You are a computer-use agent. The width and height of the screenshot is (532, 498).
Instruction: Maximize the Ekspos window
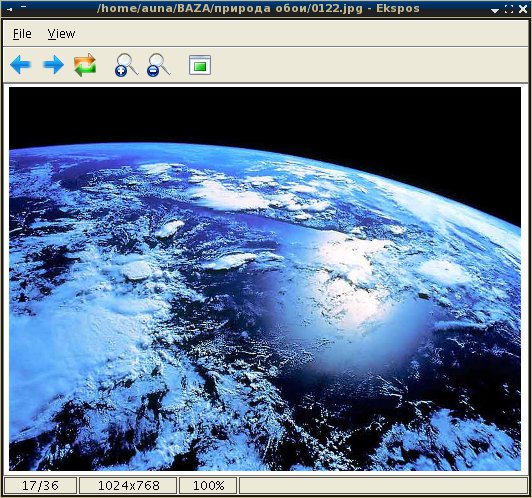509,9
